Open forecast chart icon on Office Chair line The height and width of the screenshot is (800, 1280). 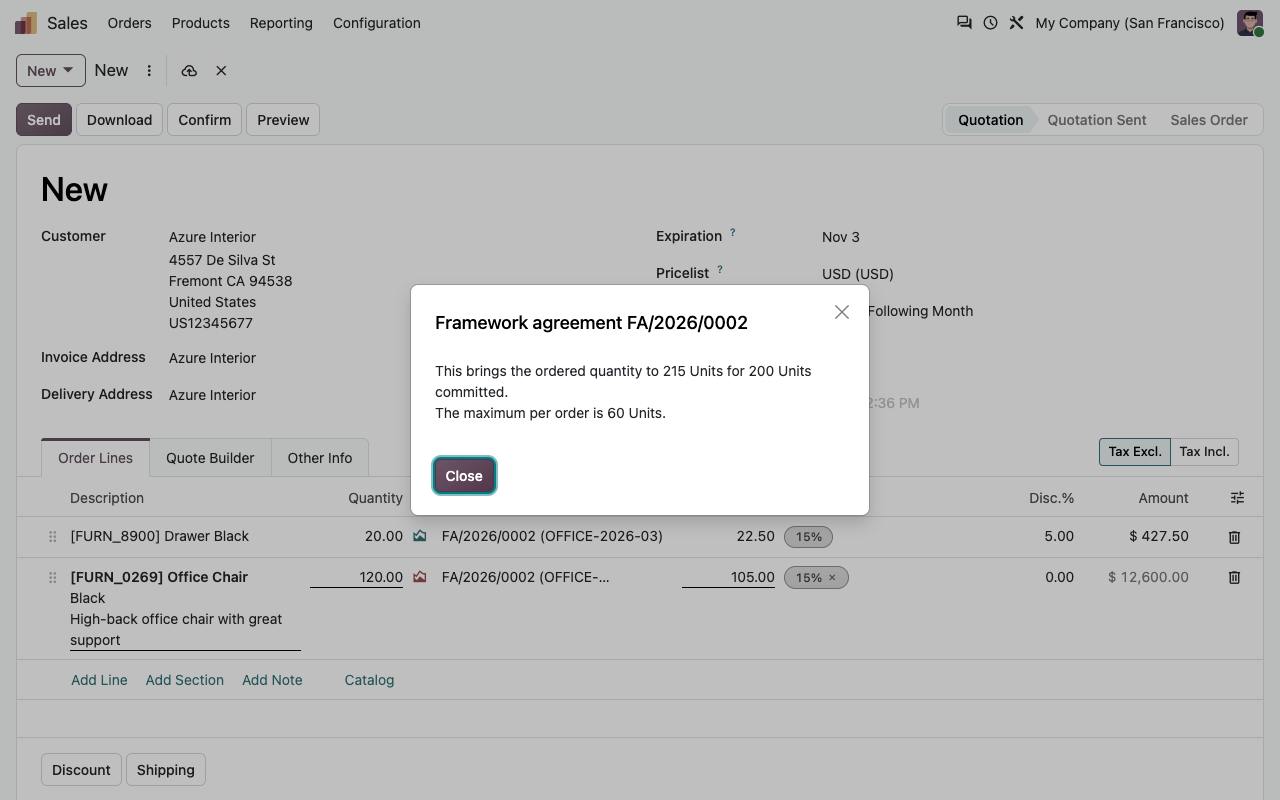pyautogui.click(x=420, y=577)
